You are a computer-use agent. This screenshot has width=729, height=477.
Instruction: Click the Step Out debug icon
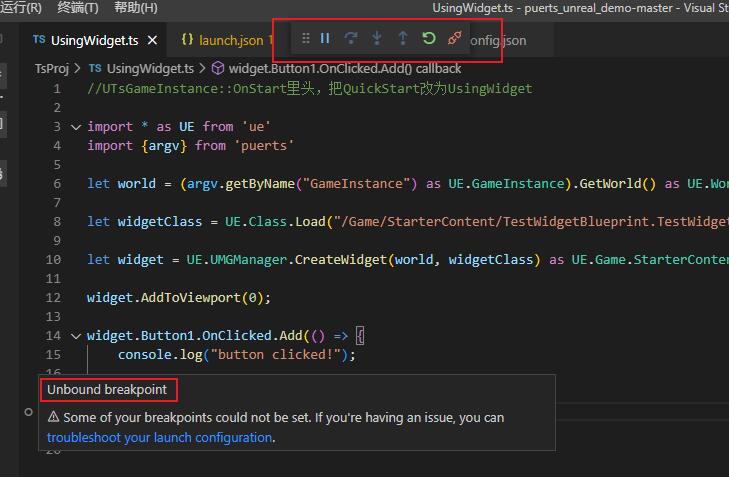tap(403, 39)
